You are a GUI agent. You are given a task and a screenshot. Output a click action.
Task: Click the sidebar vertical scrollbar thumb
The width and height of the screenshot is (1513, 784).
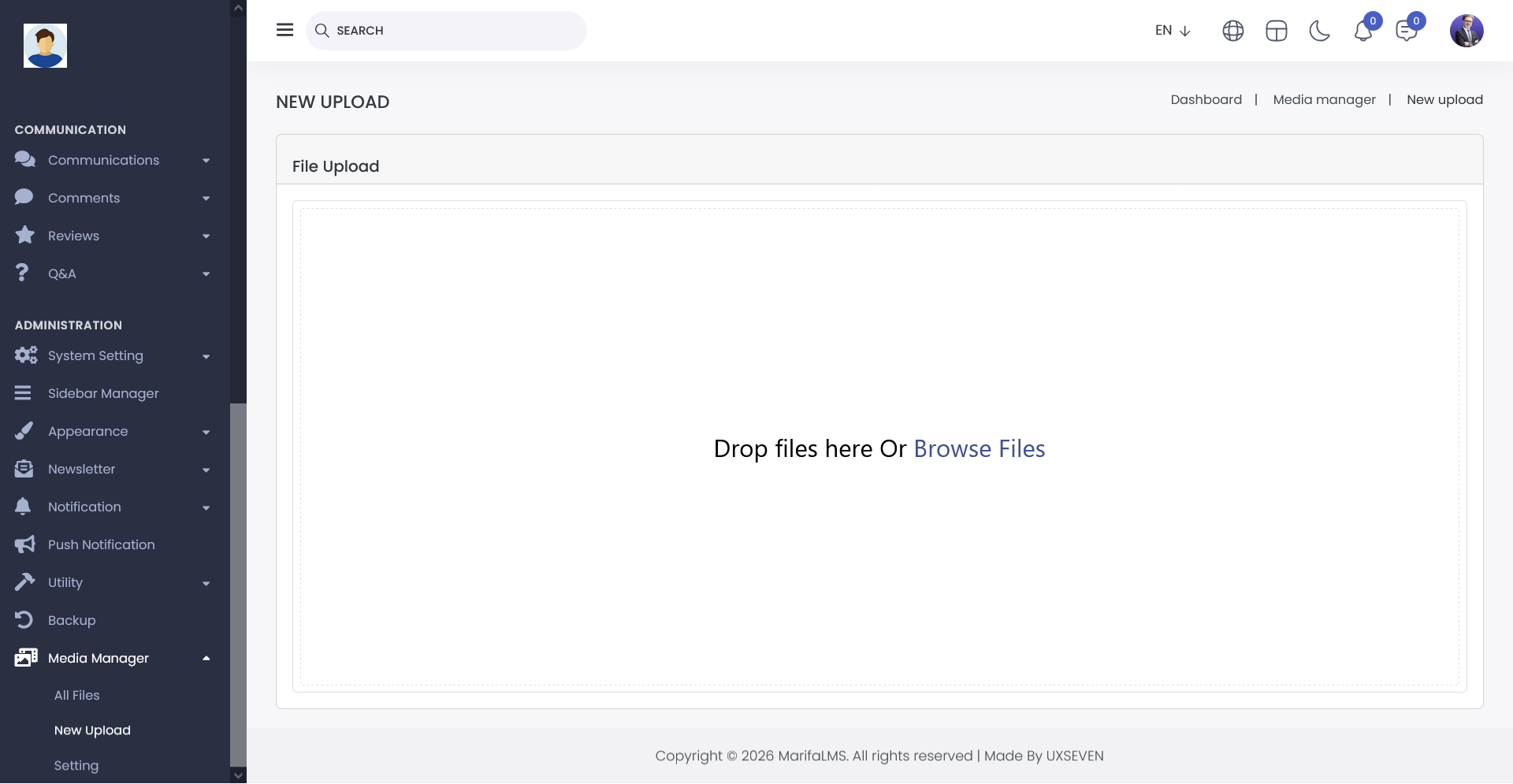[238, 583]
